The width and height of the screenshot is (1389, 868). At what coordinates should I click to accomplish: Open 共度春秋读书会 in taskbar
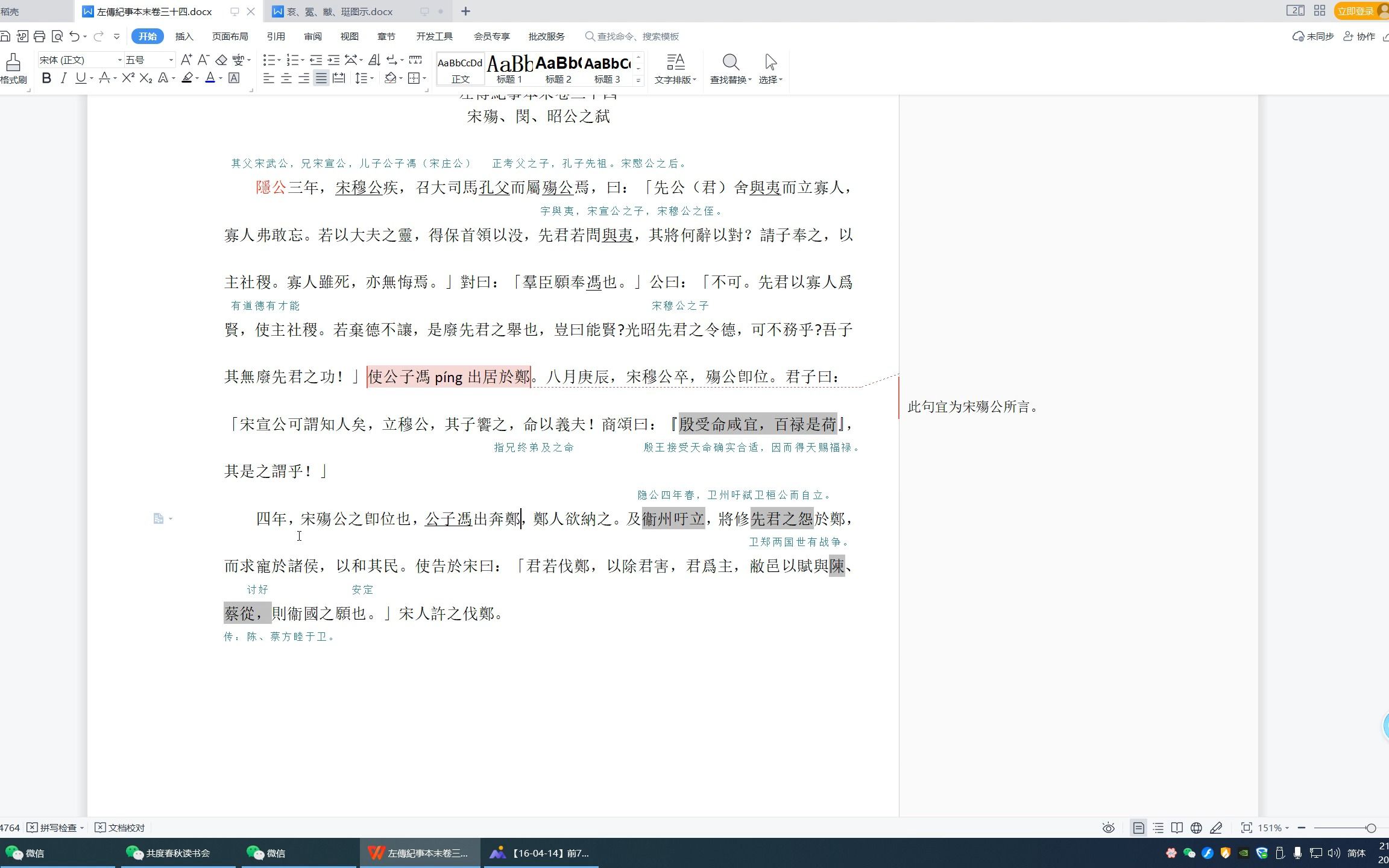[178, 853]
